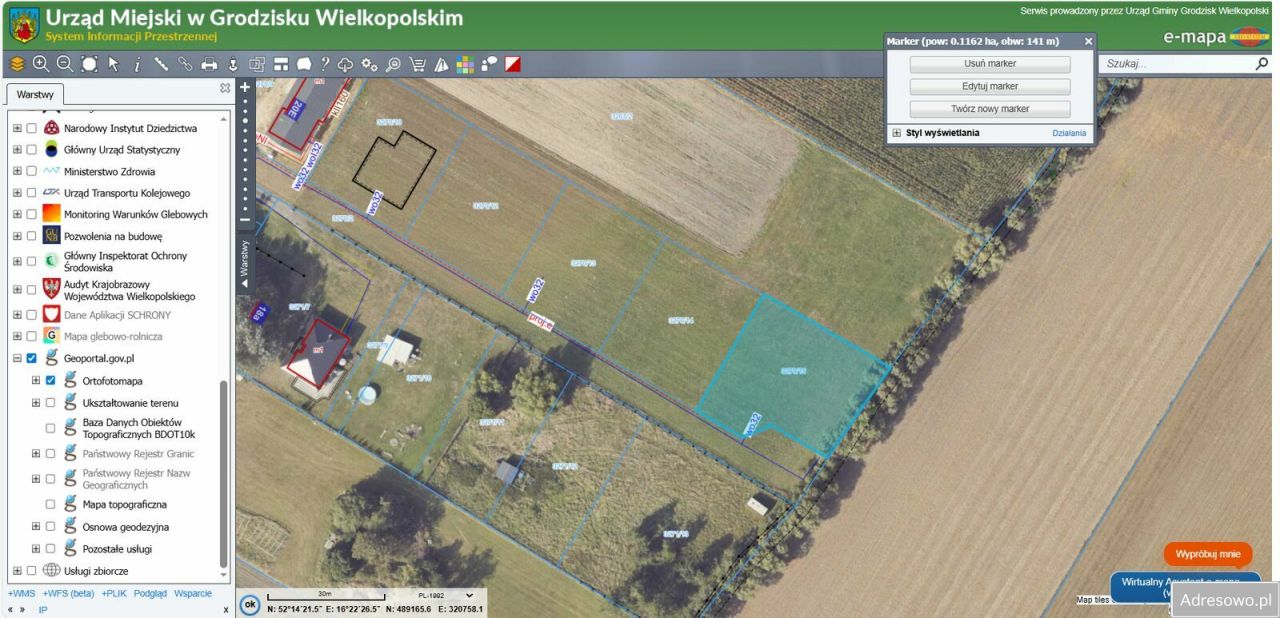The image size is (1280, 618).
Task: Click the colored grid palette icon
Action: tap(465, 64)
